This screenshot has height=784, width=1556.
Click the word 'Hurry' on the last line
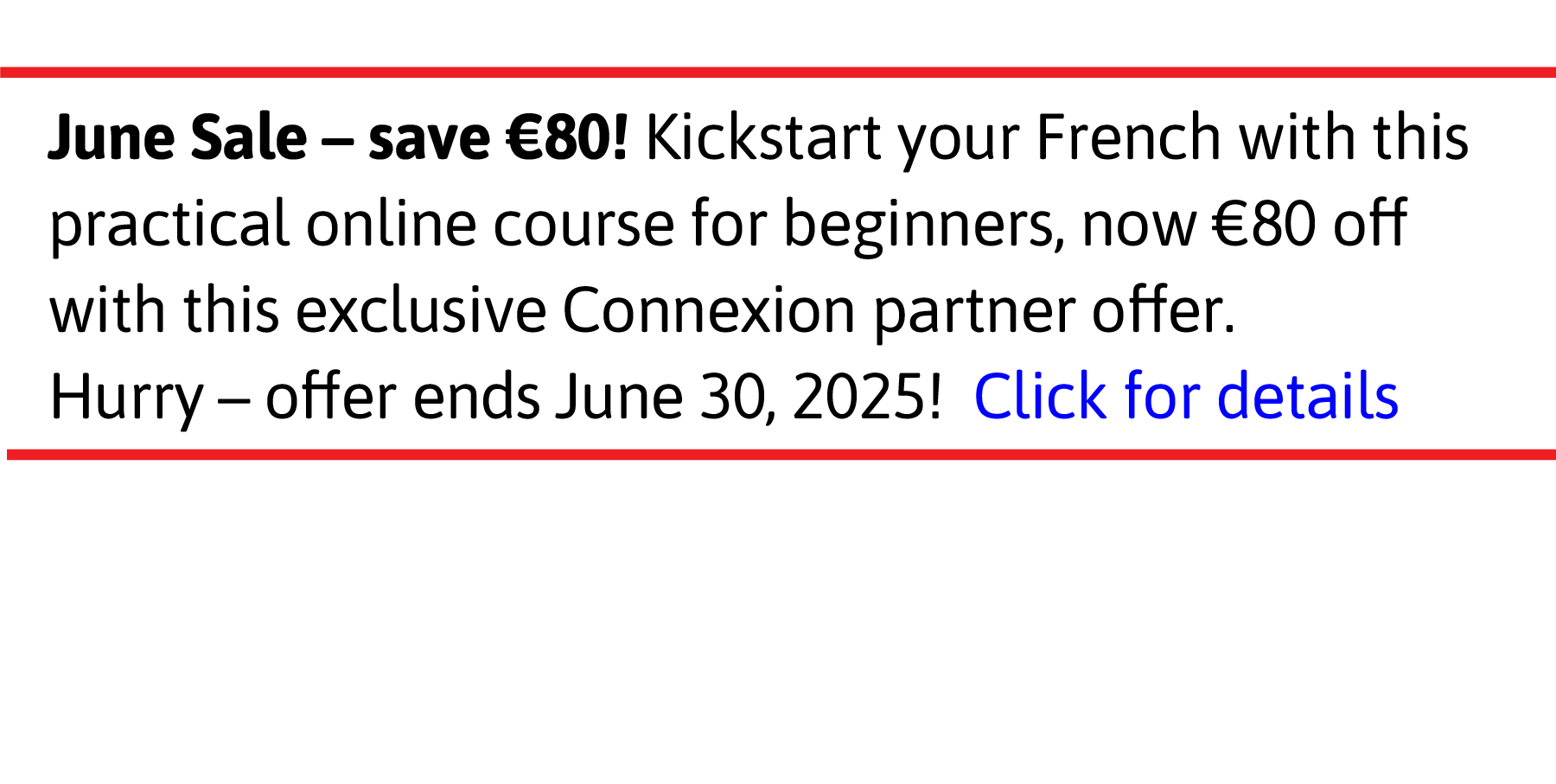(126, 398)
